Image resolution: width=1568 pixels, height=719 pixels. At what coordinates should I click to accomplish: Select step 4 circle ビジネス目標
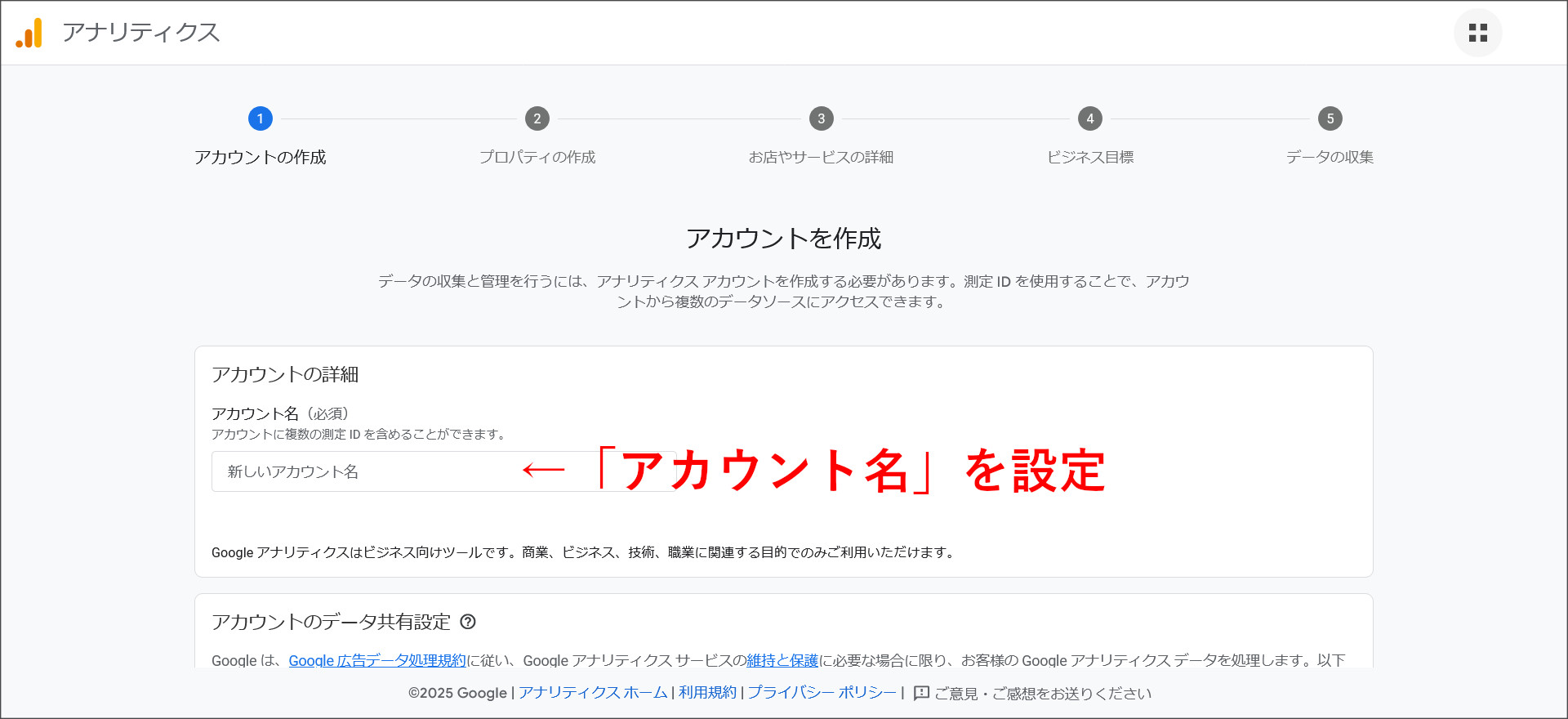[1089, 118]
